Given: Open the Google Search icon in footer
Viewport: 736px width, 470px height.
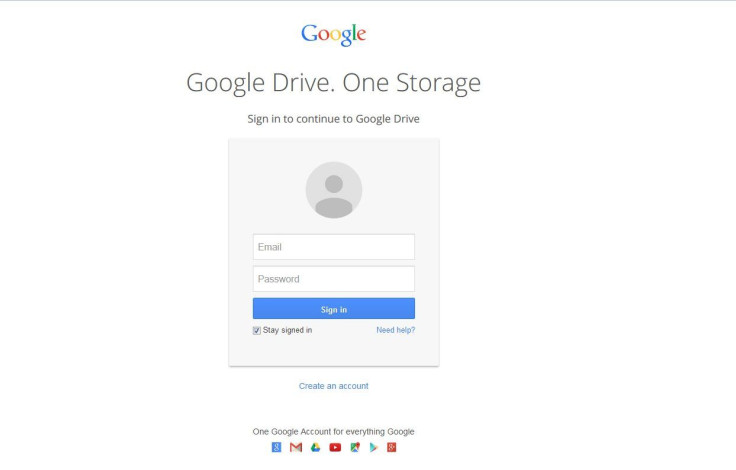Looking at the screenshot, I should 276,447.
